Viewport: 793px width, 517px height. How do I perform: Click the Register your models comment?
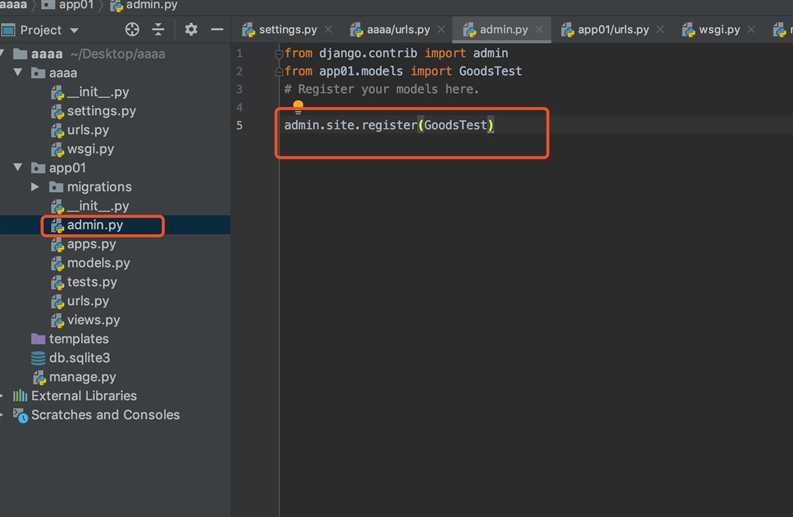pos(381,90)
